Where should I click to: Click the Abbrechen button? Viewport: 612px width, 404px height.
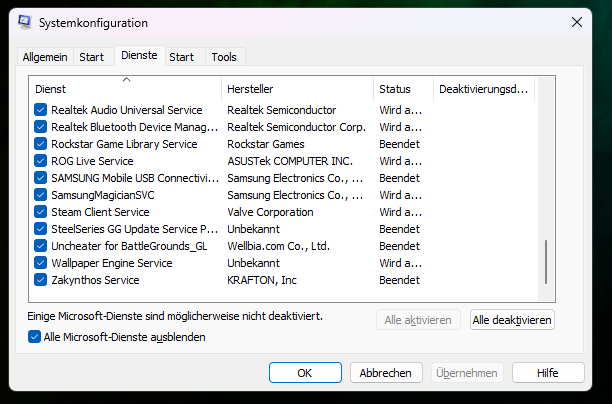click(386, 373)
